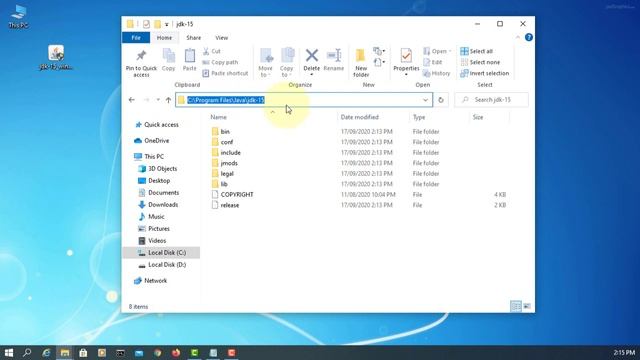640x360 pixels.
Task: Select the include folder
Action: 231,152
